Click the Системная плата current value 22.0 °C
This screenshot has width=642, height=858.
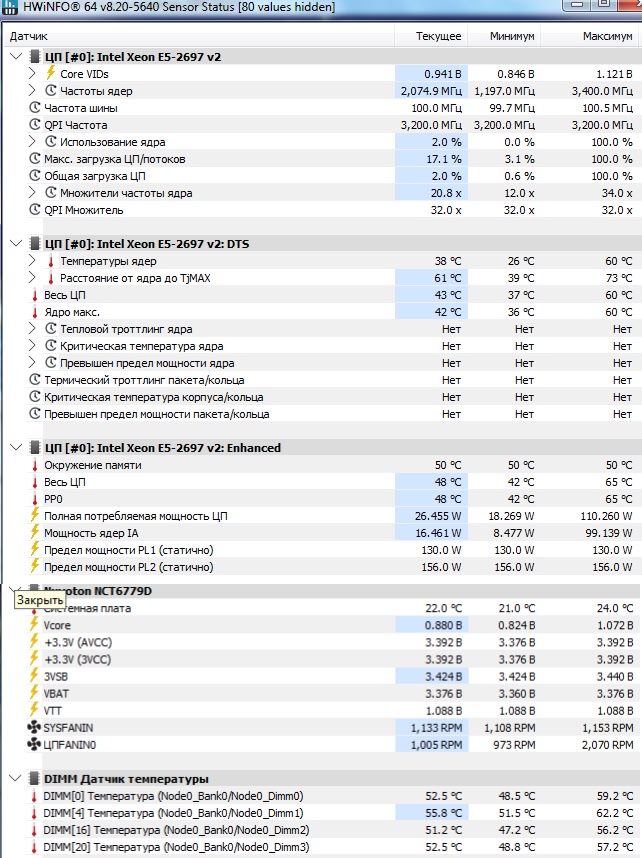click(x=444, y=607)
